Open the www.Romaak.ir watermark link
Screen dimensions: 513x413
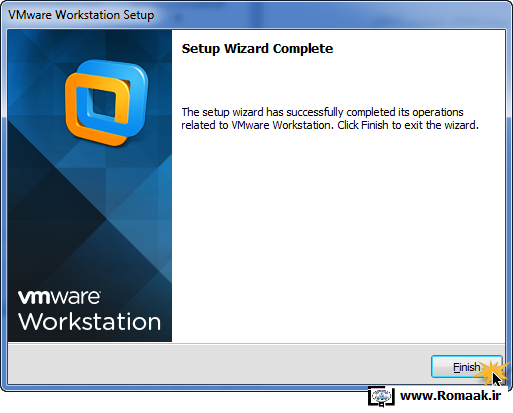(x=451, y=396)
